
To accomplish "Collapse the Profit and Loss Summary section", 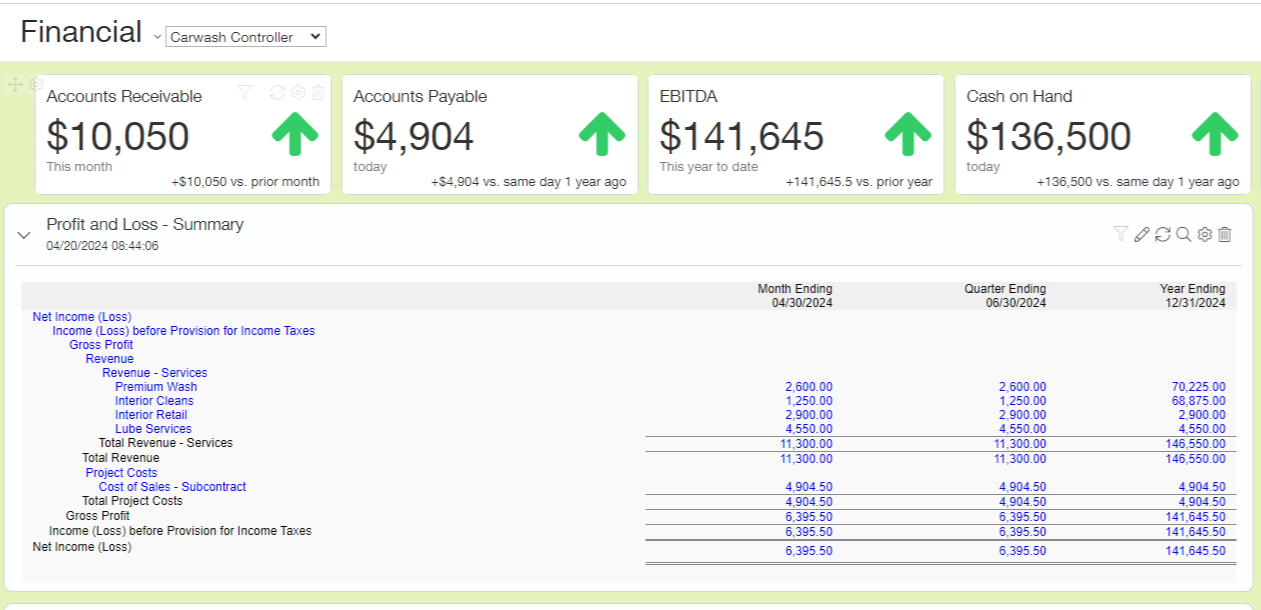I will 24,235.
